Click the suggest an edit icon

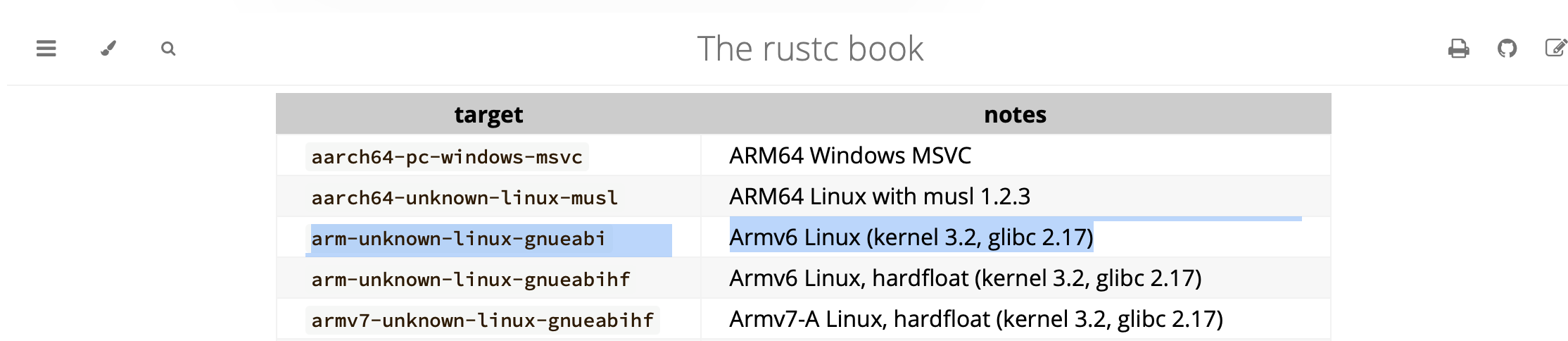point(1555,49)
